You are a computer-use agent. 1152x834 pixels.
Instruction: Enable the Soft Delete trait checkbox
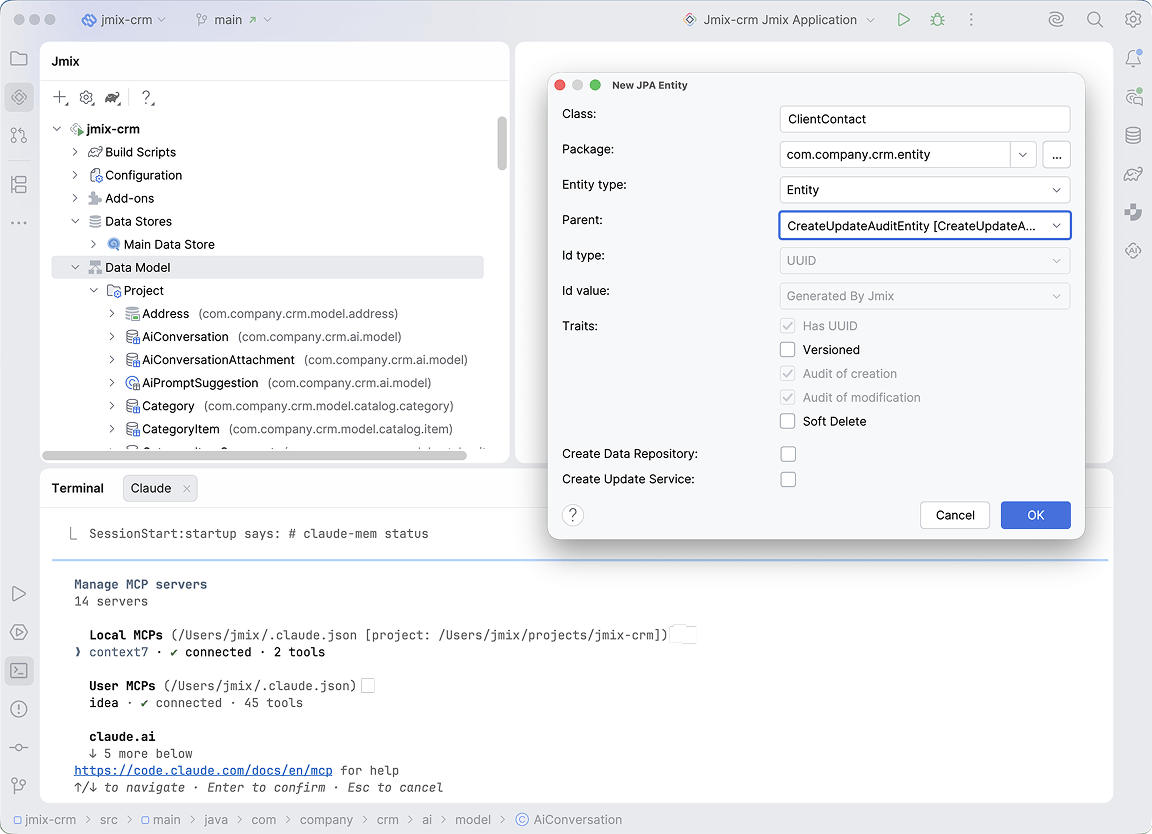(x=788, y=421)
